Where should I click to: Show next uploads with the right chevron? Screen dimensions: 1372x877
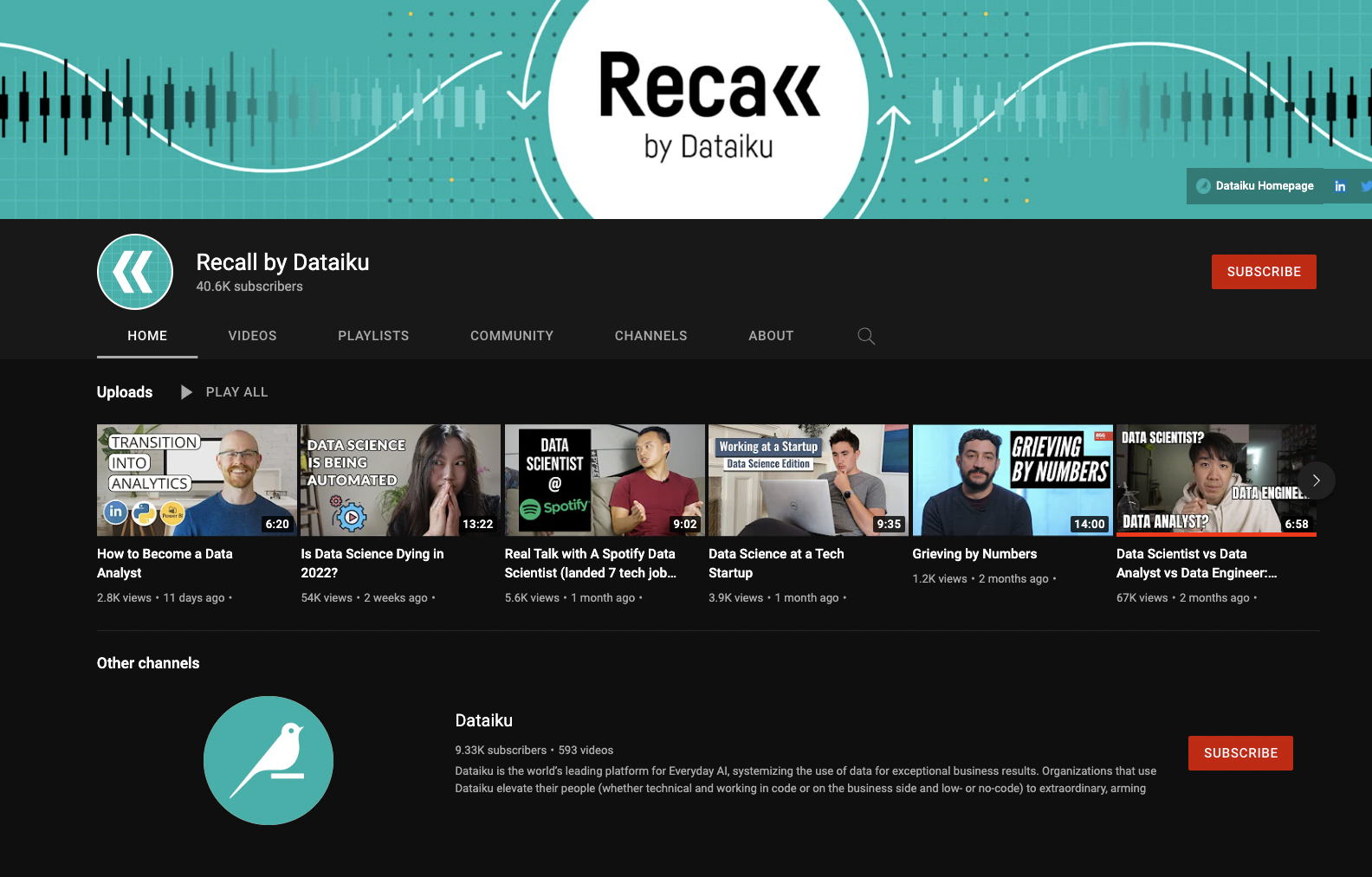pyautogui.click(x=1316, y=480)
